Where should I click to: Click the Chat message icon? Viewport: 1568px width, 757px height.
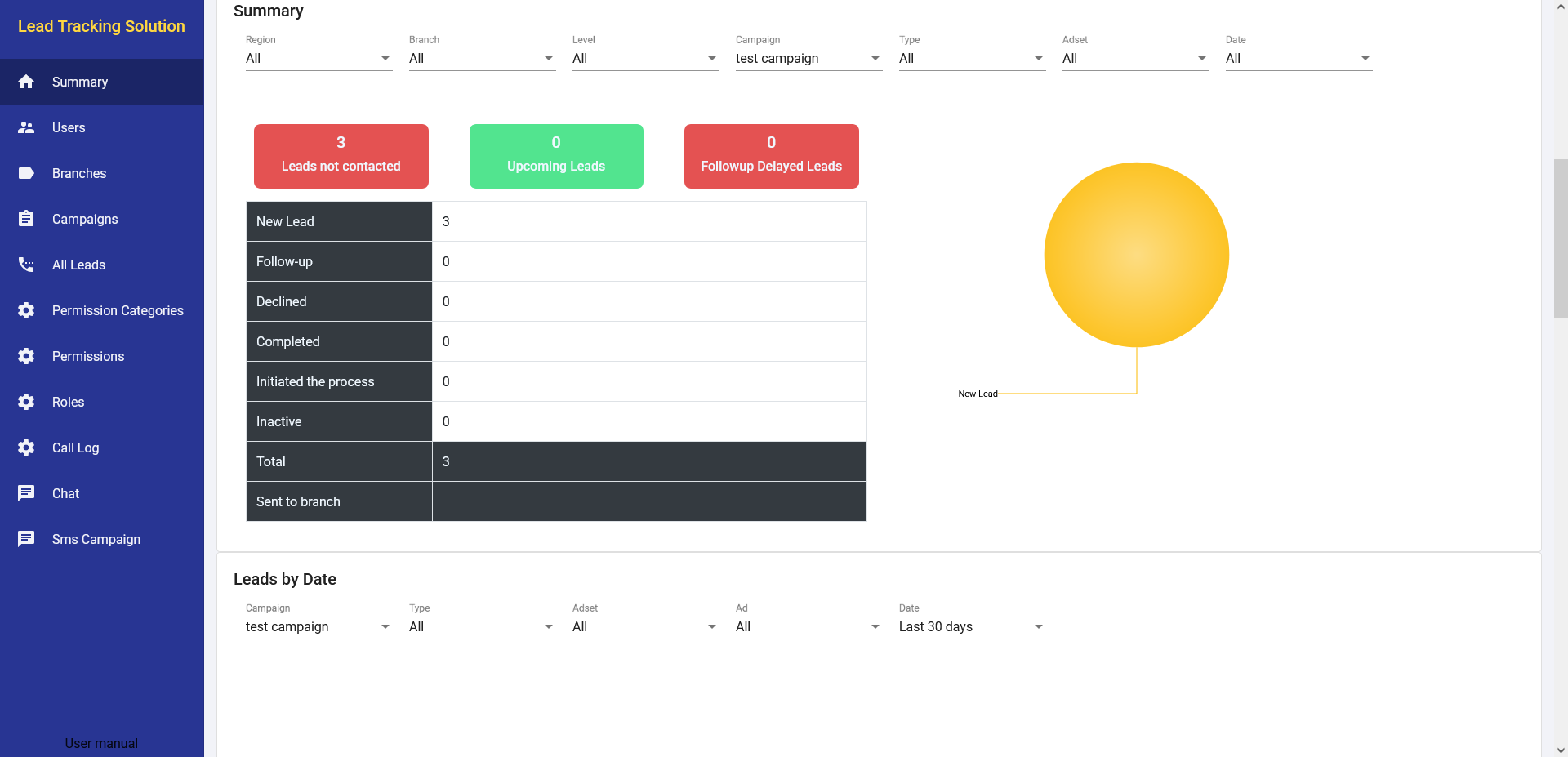(26, 493)
